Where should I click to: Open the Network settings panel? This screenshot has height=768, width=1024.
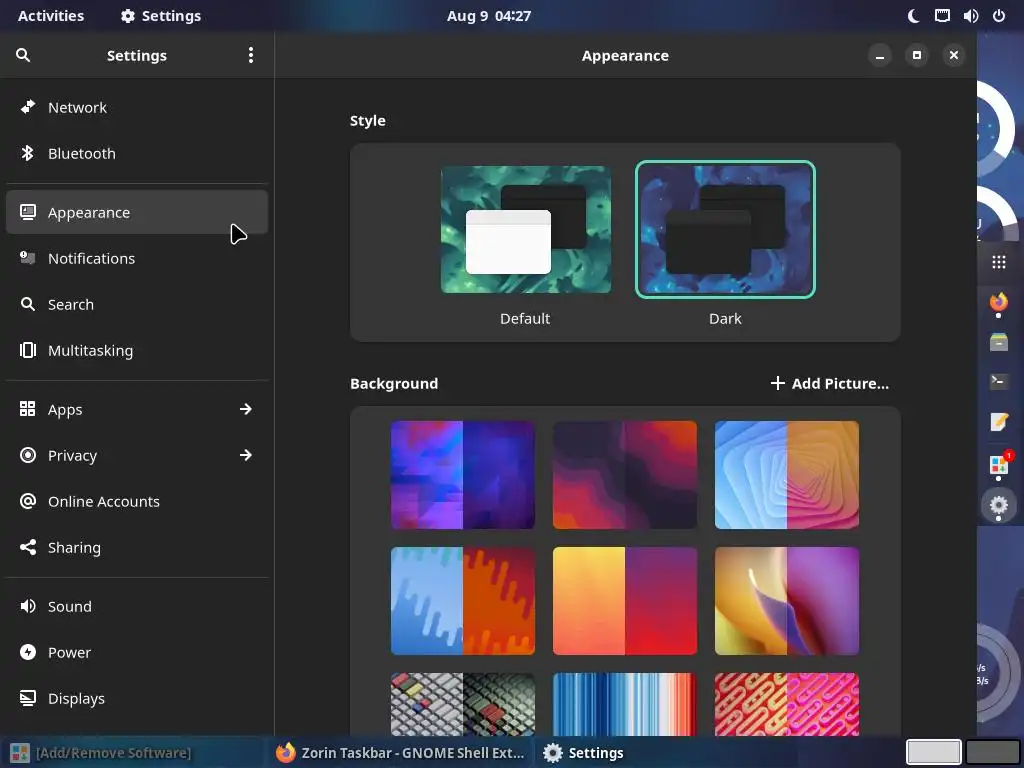137,108
